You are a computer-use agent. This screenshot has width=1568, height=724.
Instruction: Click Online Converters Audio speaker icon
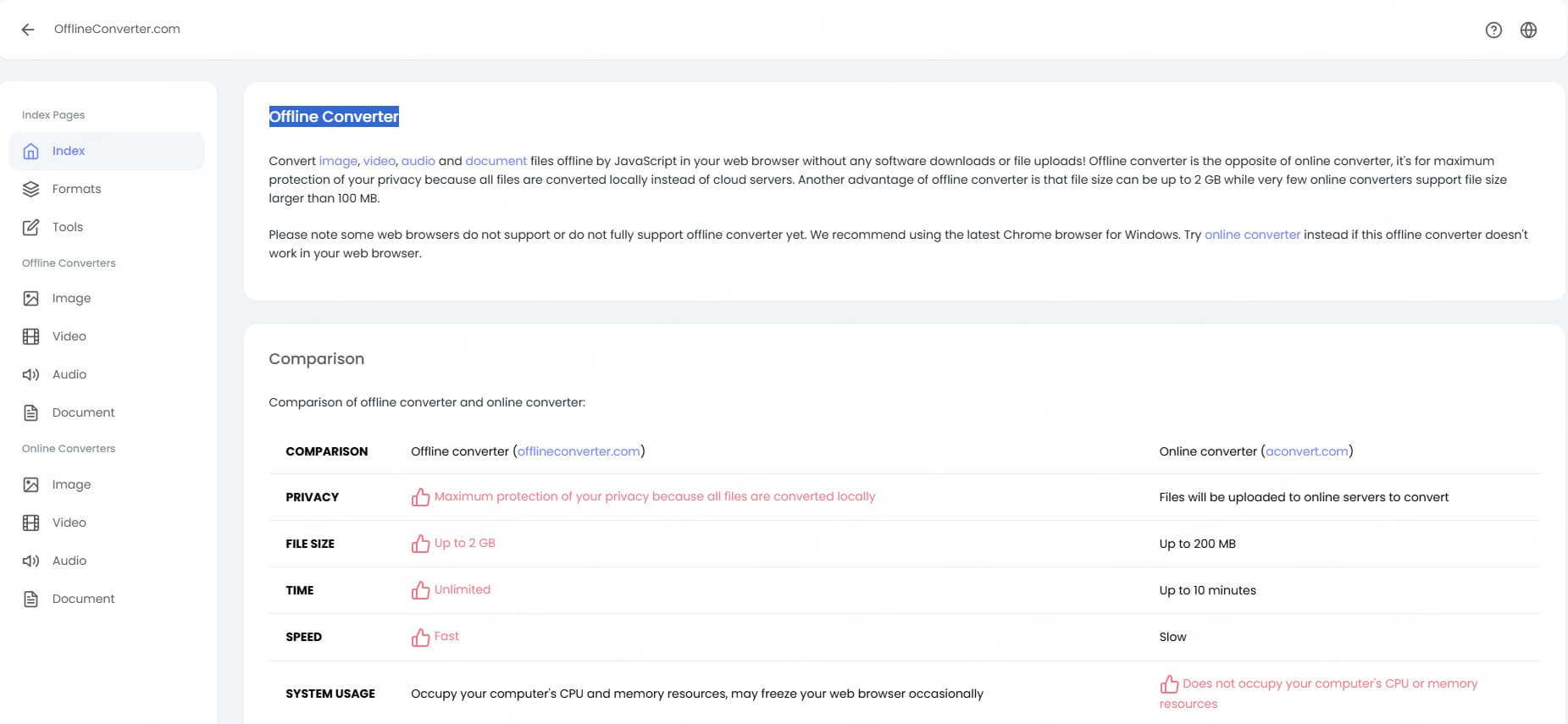pyautogui.click(x=31, y=561)
